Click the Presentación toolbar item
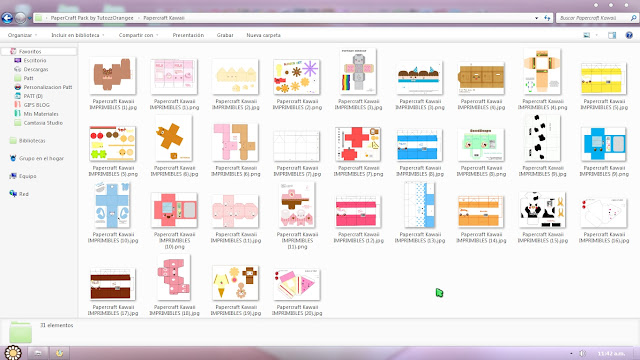640x360 pixels. point(188,36)
